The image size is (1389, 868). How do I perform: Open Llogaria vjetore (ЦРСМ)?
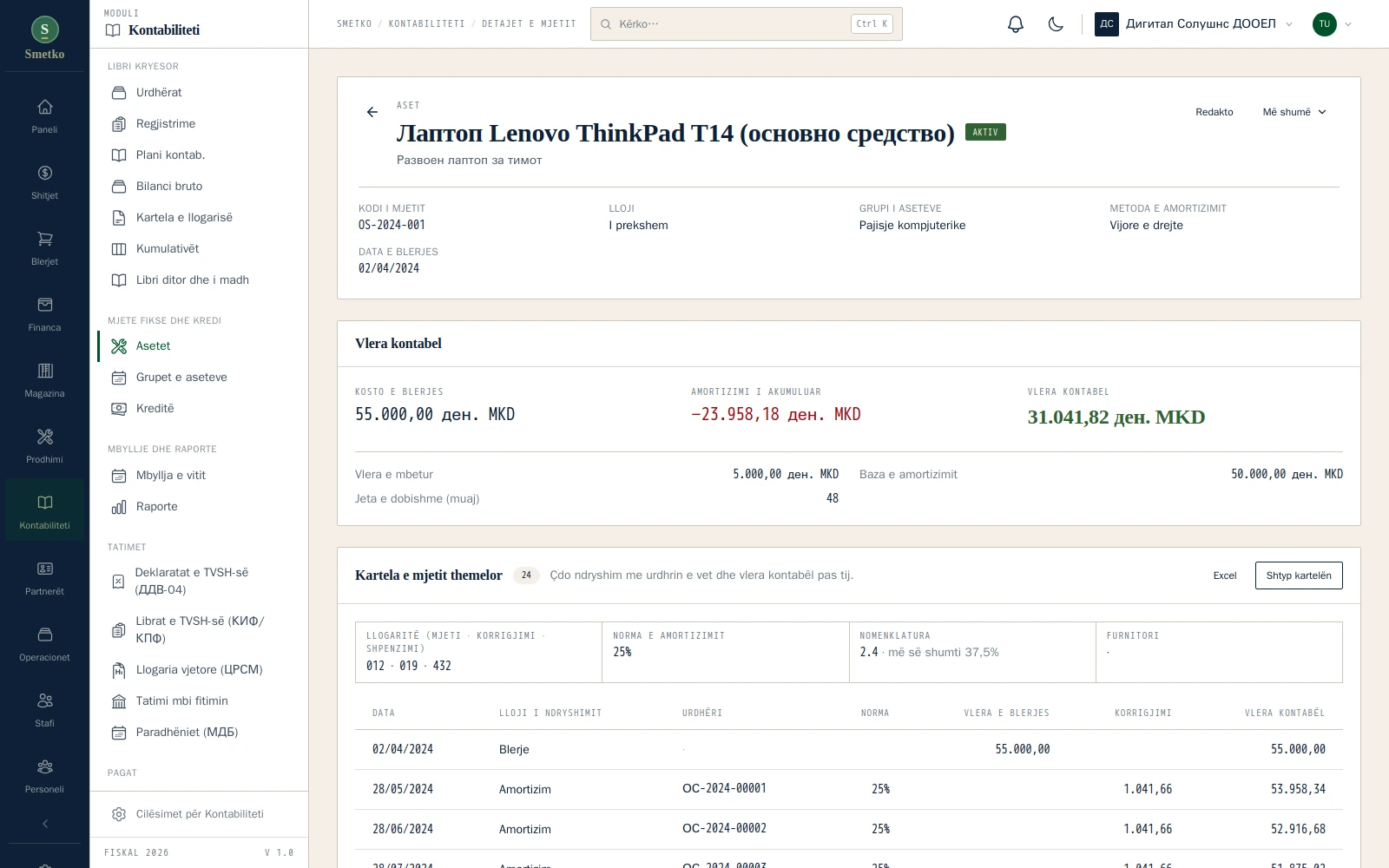click(x=199, y=669)
